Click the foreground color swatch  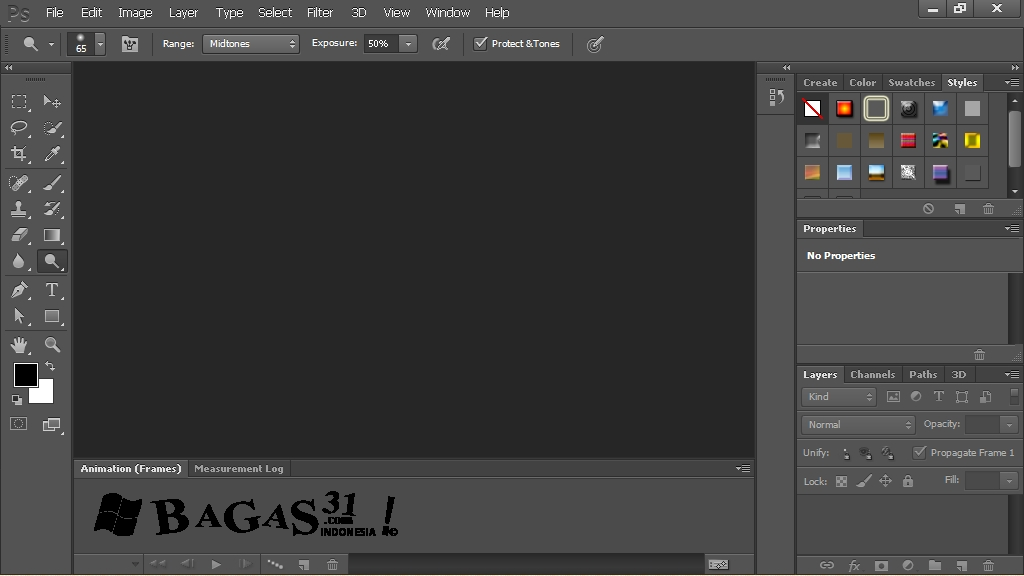pos(25,375)
